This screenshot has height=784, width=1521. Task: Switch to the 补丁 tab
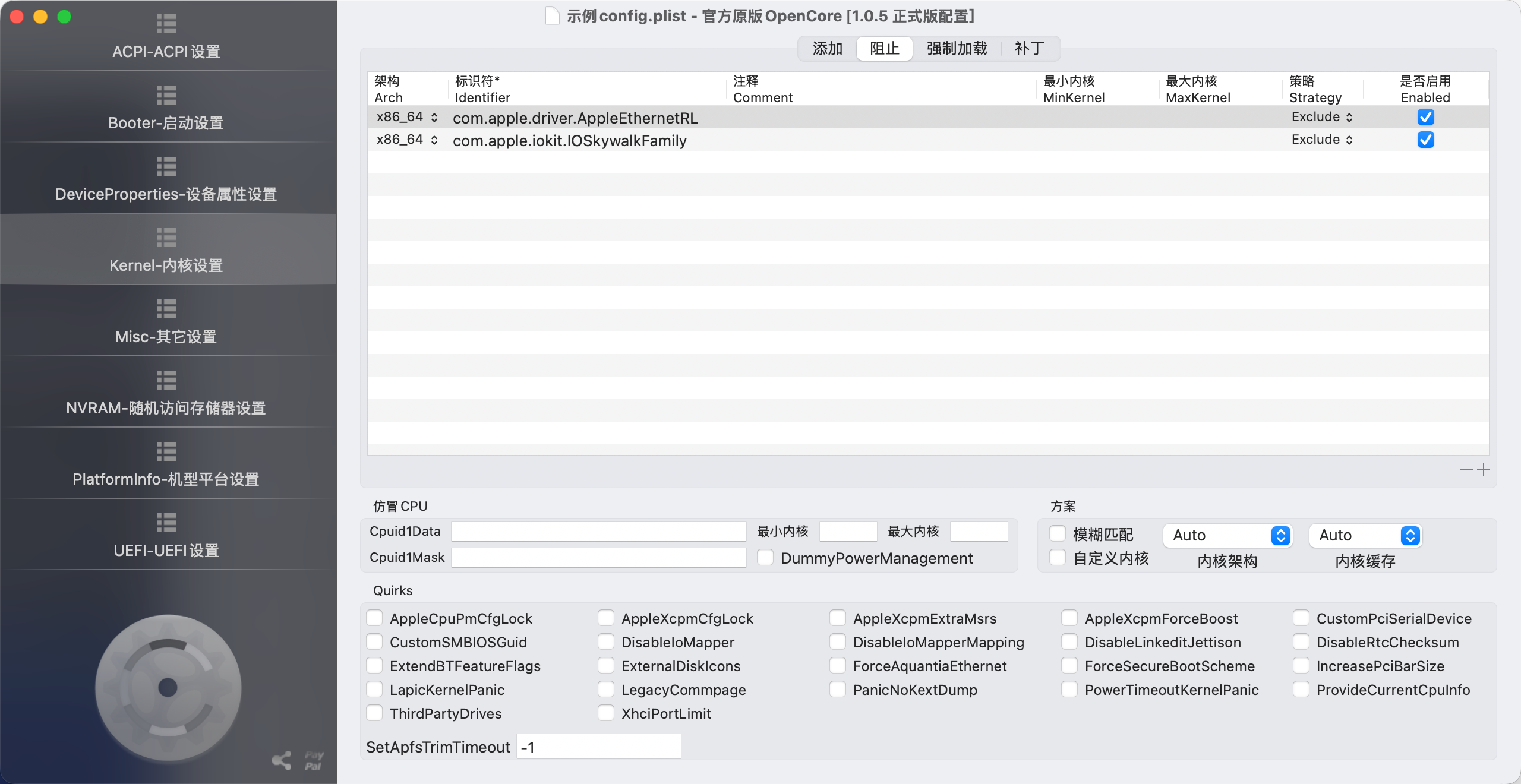(1029, 49)
